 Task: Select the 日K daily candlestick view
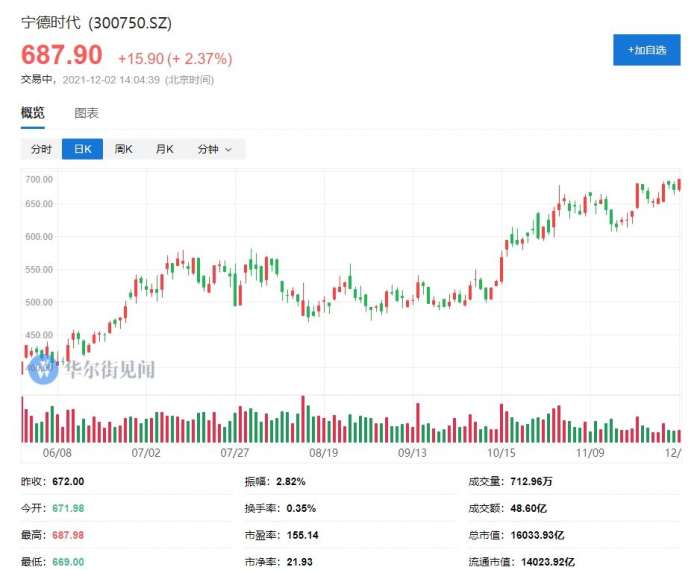pyautogui.click(x=82, y=149)
